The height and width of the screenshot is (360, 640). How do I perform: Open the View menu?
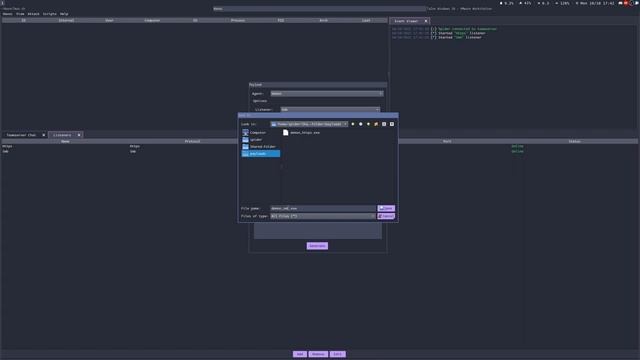click(x=20, y=14)
